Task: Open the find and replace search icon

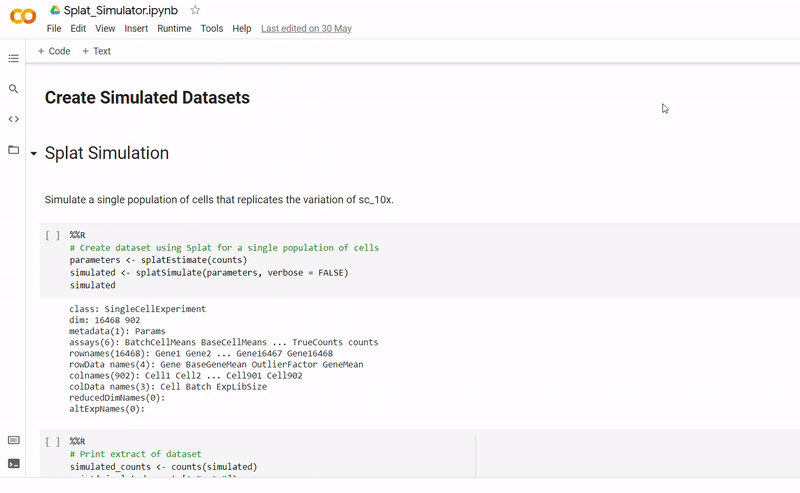Action: [14, 89]
